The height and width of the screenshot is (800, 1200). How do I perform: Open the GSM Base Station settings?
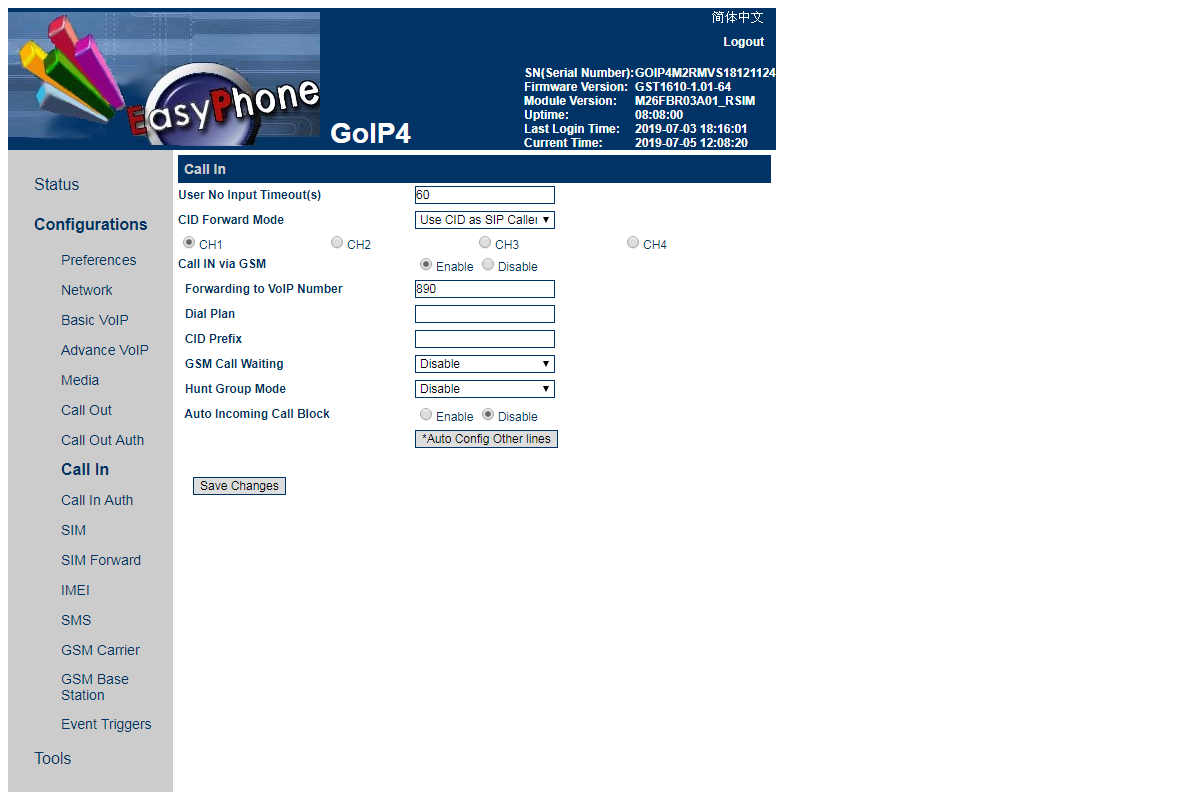coord(95,687)
